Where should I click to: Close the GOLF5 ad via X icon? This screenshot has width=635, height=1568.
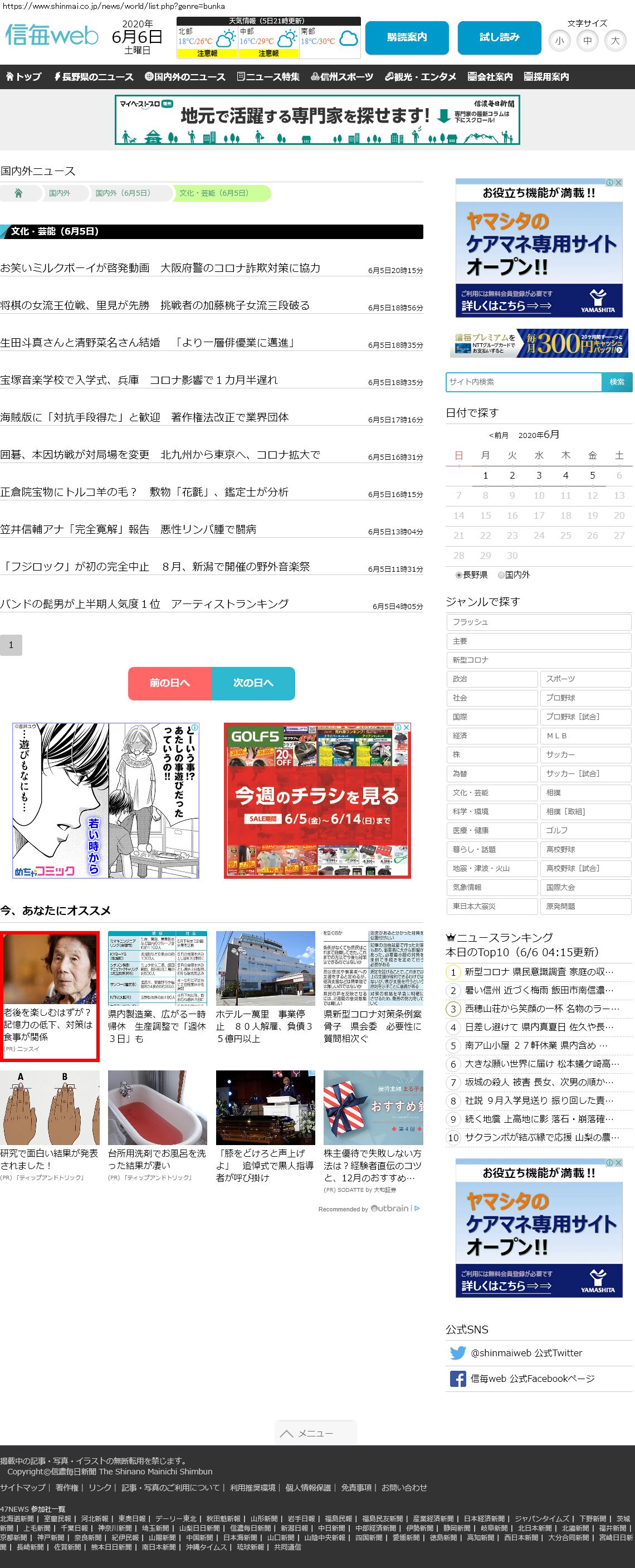click(x=407, y=727)
